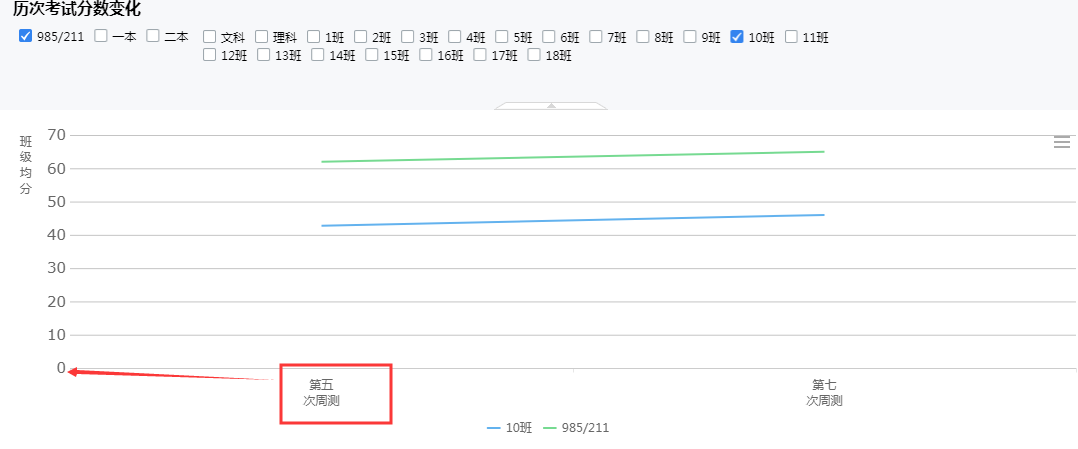Click the blue 10班 line in chart
1078x449 pixels.
573,220
